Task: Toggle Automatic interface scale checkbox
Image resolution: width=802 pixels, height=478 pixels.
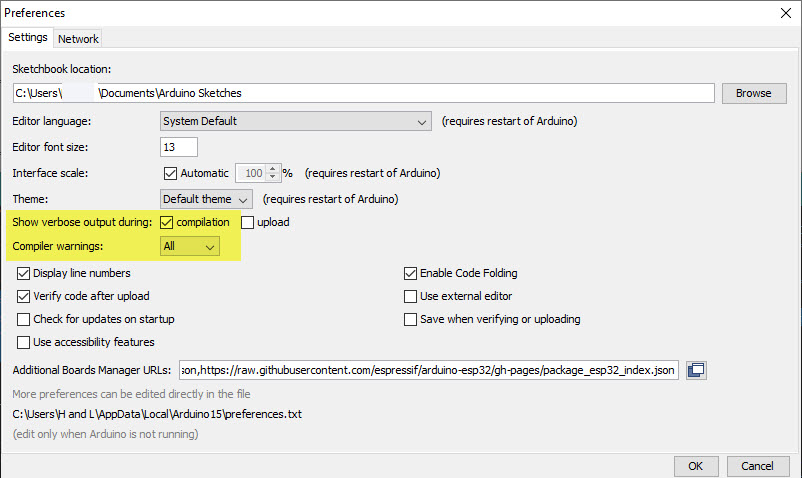Action: (169, 173)
